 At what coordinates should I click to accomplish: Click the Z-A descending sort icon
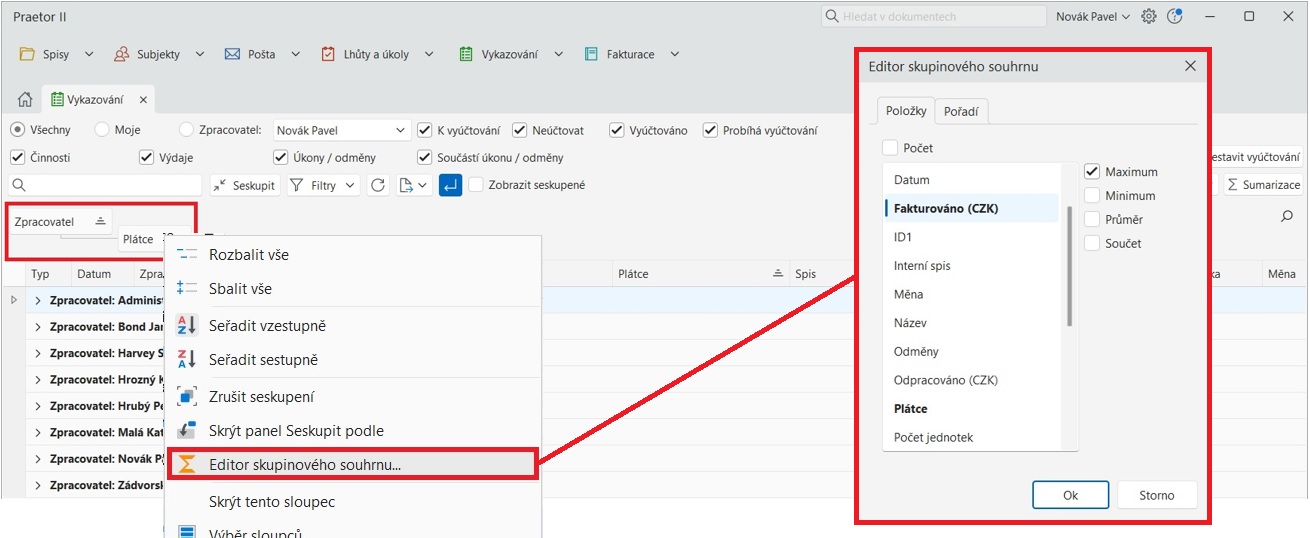(187, 359)
